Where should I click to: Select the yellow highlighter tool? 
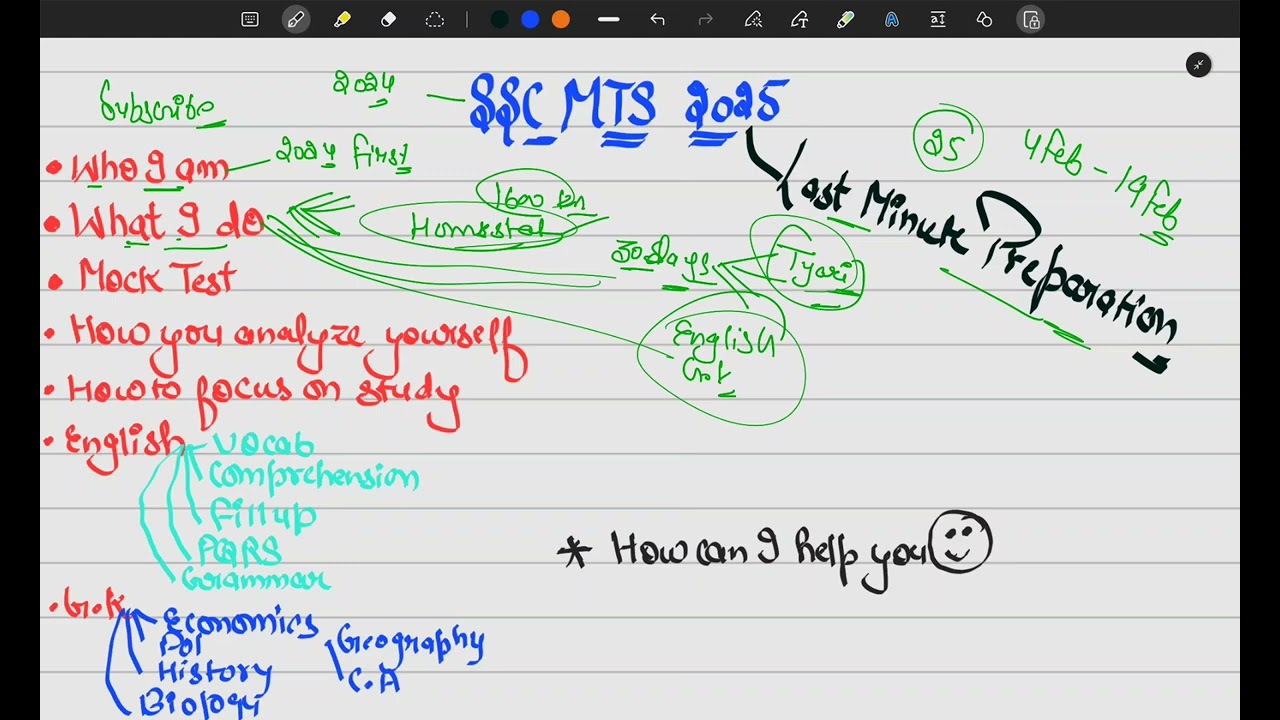tap(342, 19)
